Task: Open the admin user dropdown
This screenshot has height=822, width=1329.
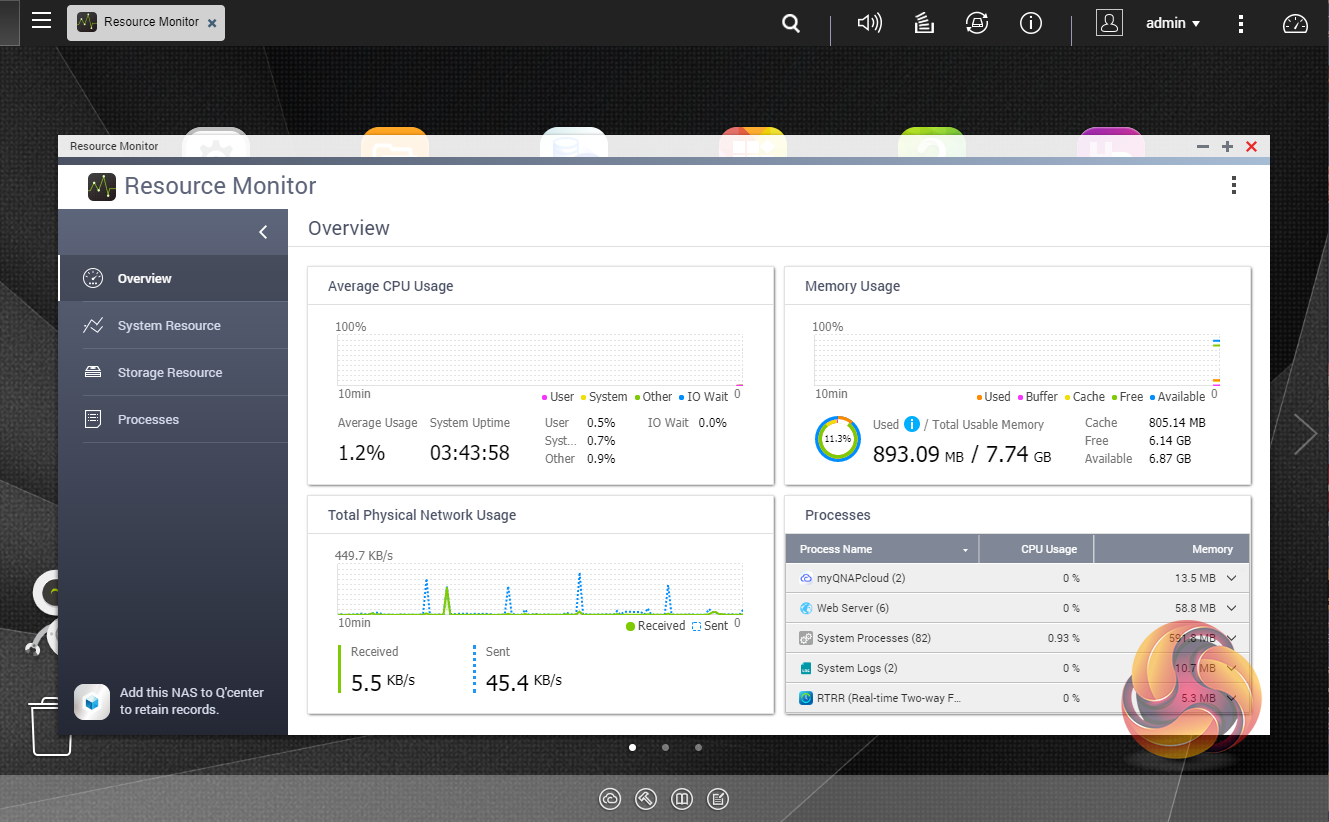Action: click(1172, 23)
